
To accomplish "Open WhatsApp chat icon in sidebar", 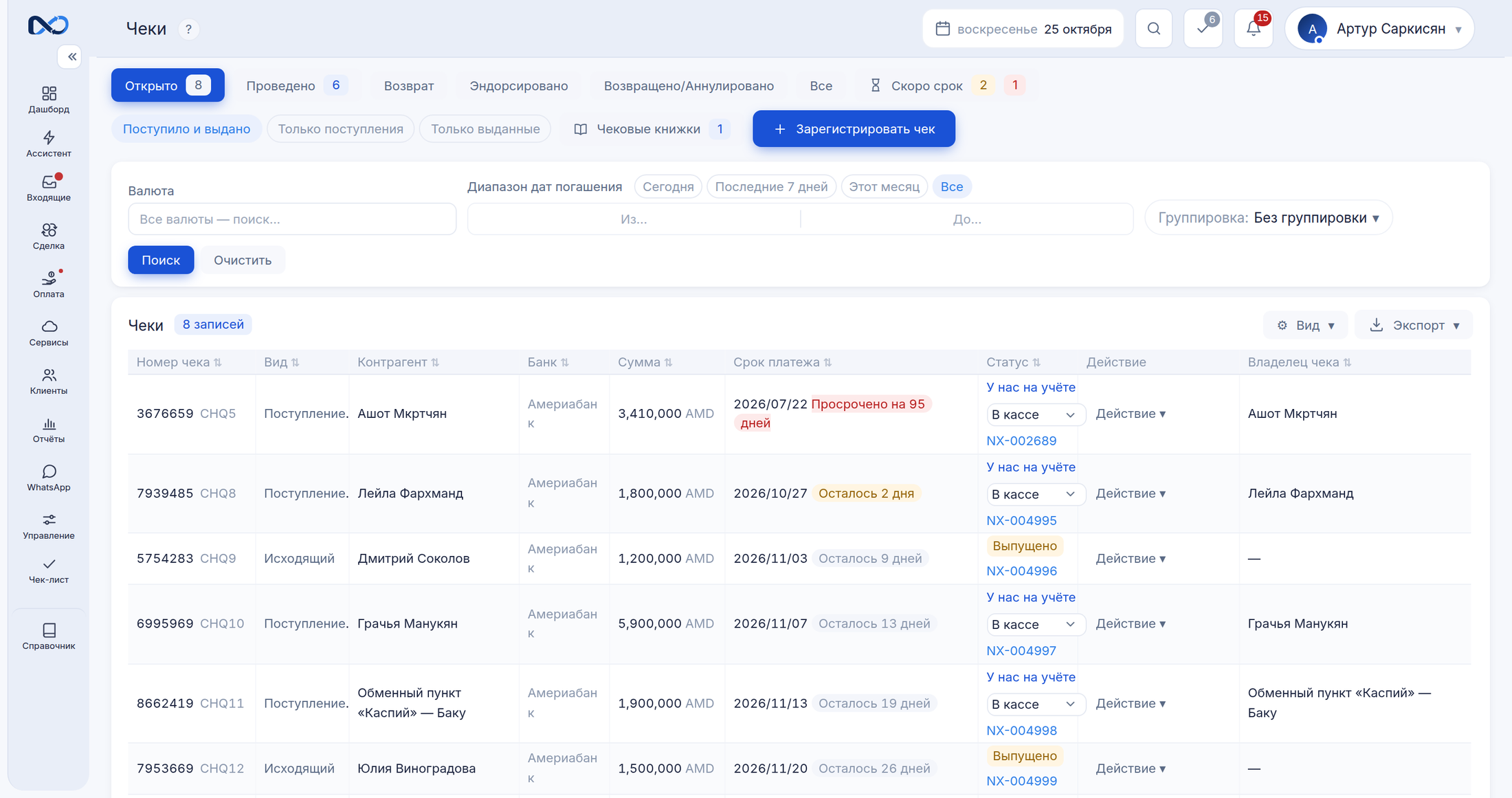I will tap(49, 478).
